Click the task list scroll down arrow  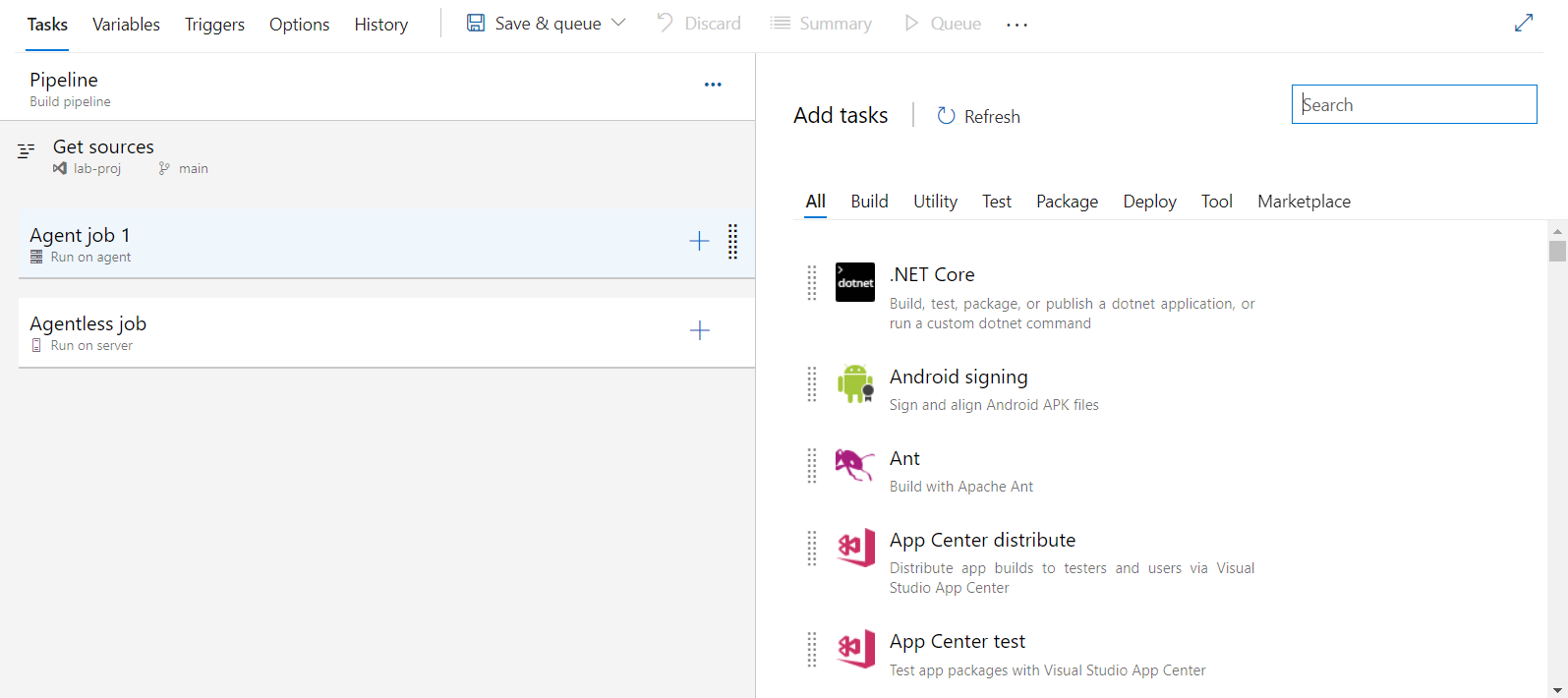click(1557, 690)
